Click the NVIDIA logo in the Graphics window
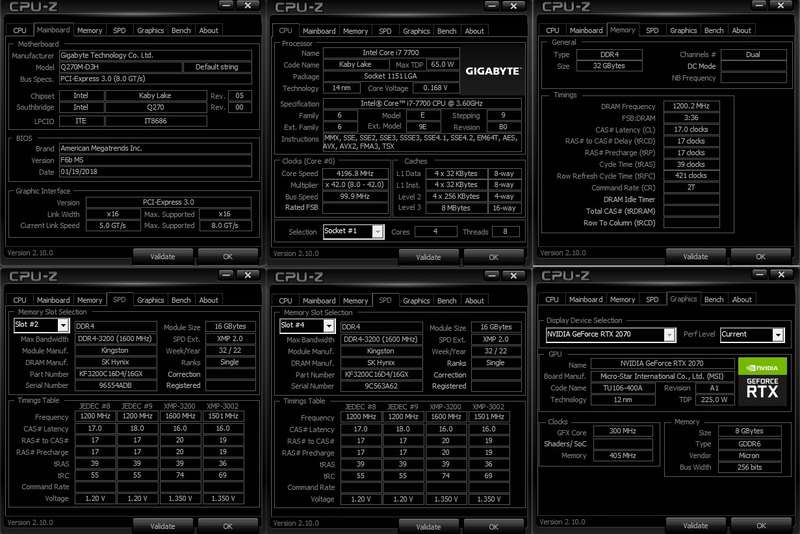The image size is (800, 534). pos(762,367)
